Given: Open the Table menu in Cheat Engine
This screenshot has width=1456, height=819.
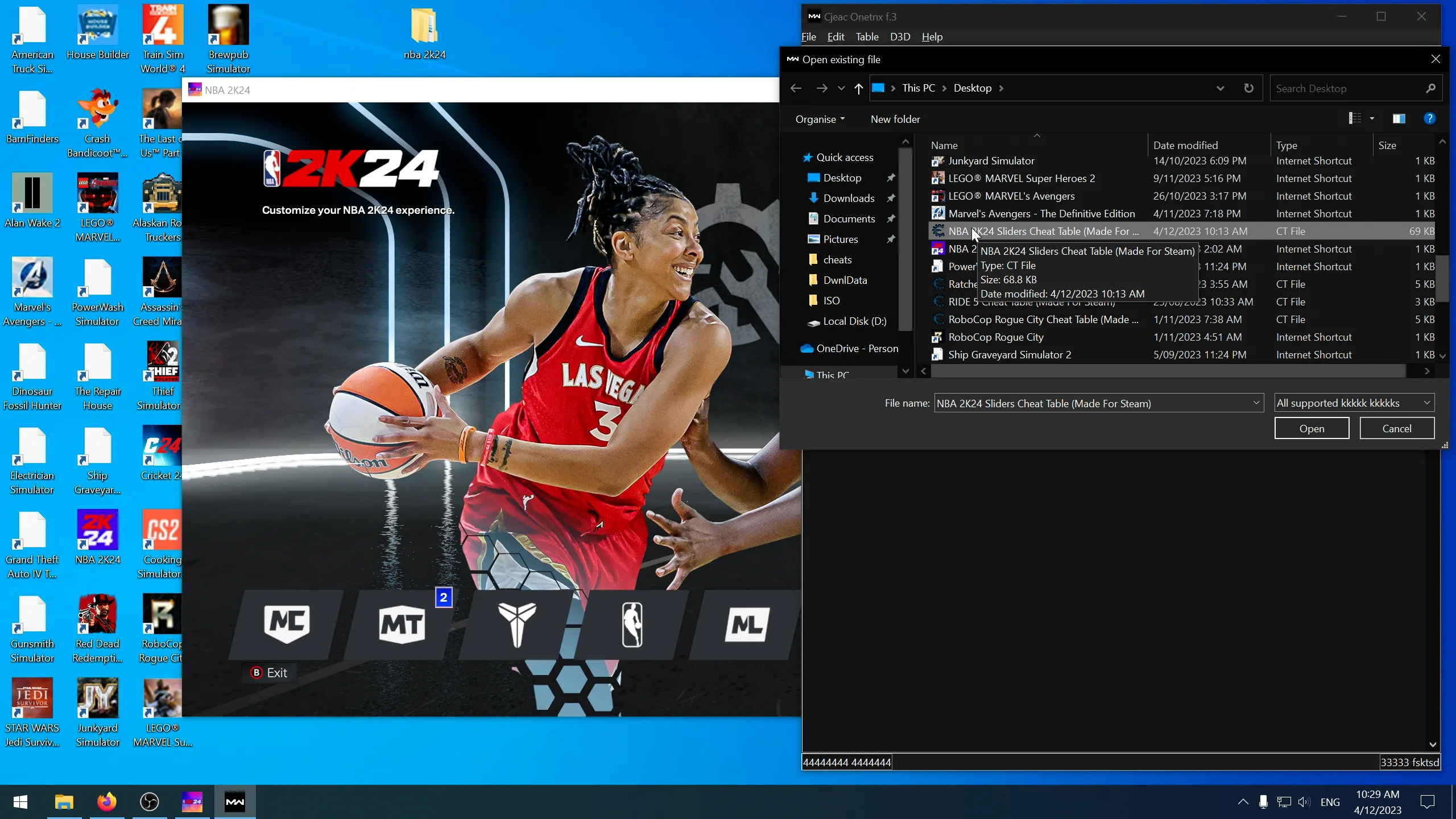Looking at the screenshot, I should coord(866,36).
